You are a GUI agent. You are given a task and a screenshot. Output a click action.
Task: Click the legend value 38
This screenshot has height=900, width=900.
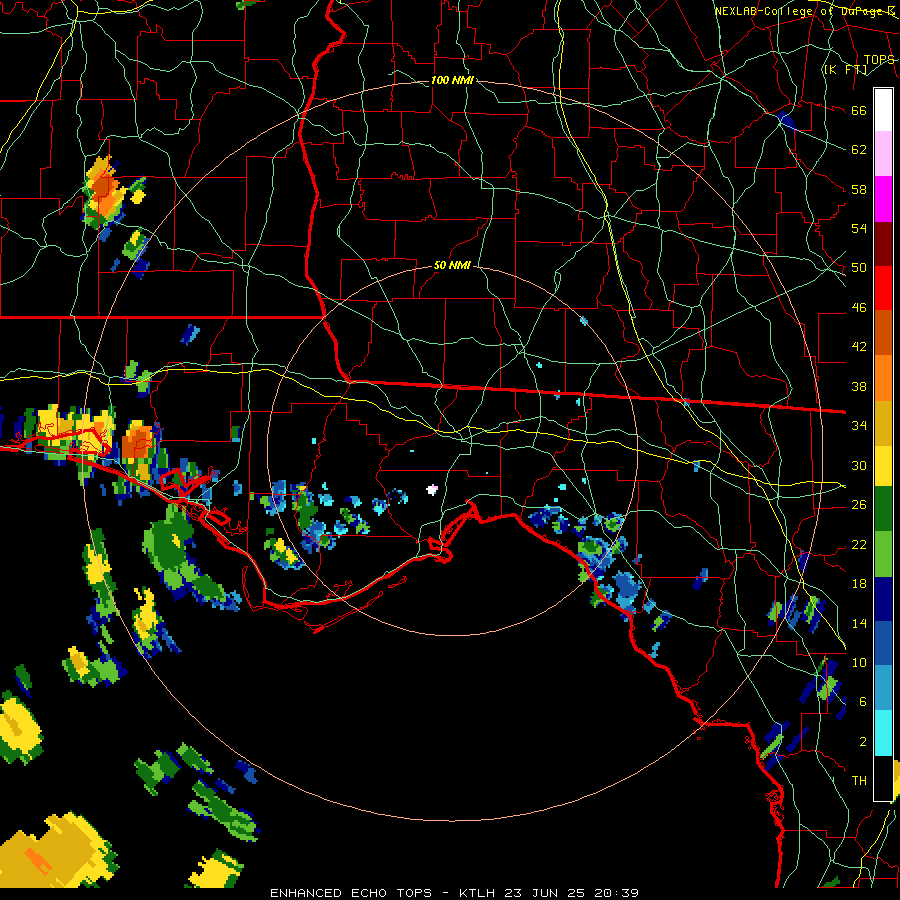click(x=859, y=387)
